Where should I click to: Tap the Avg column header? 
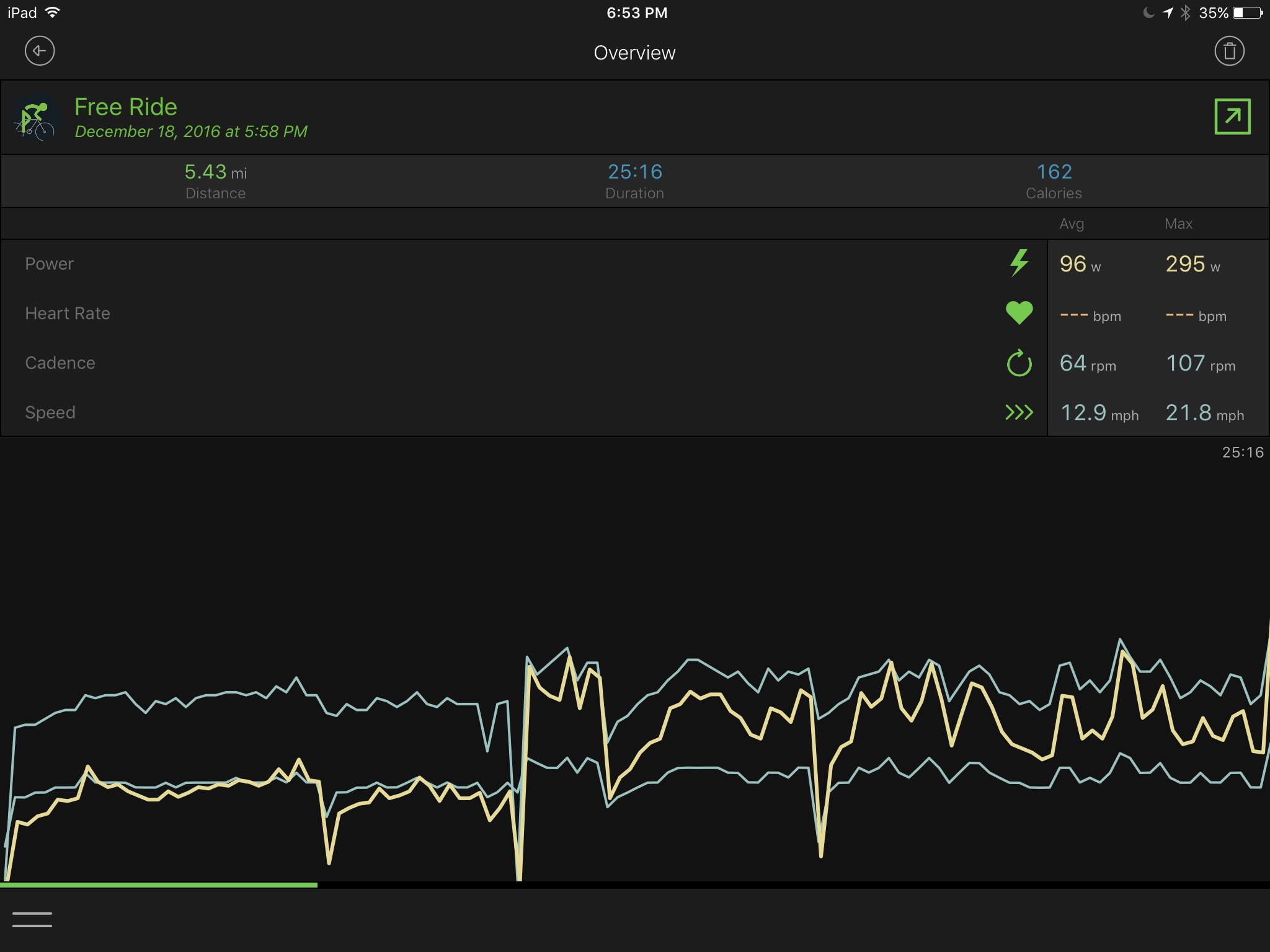tap(1072, 224)
